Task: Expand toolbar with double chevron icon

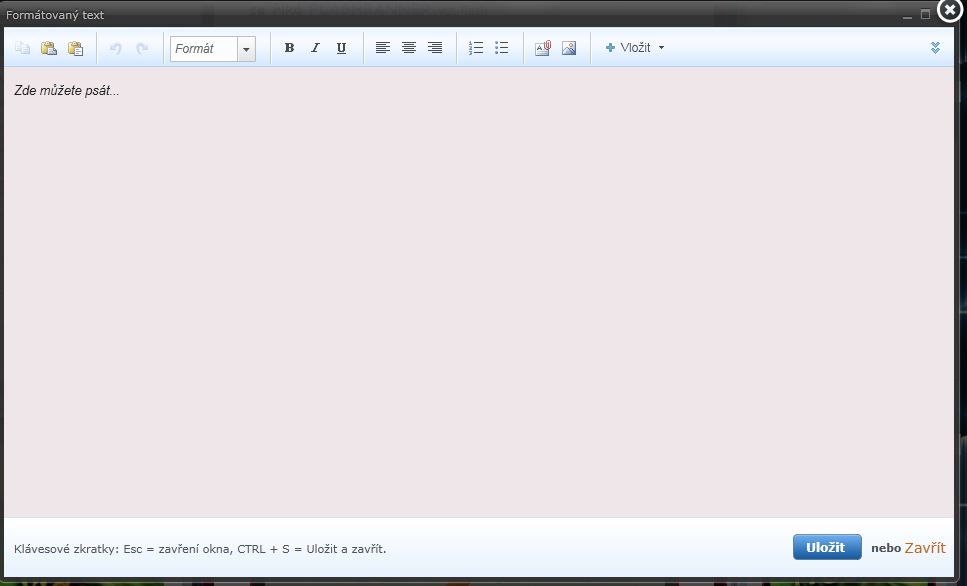Action: point(935,47)
